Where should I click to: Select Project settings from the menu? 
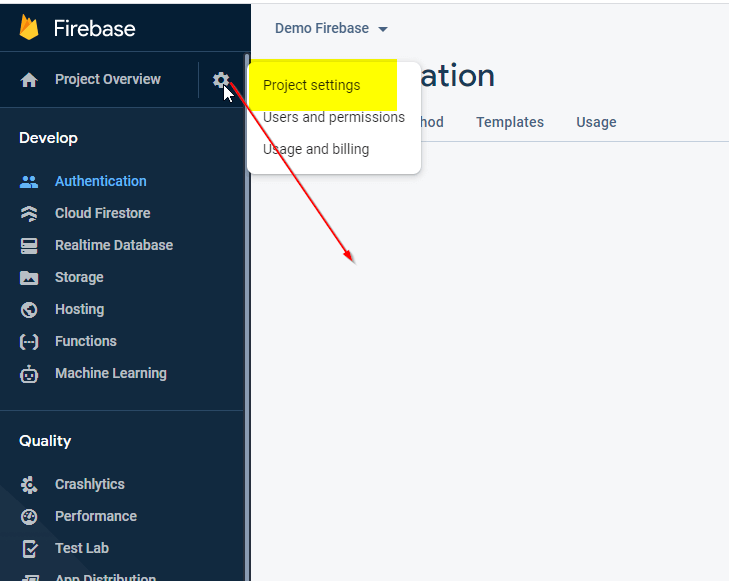point(311,86)
